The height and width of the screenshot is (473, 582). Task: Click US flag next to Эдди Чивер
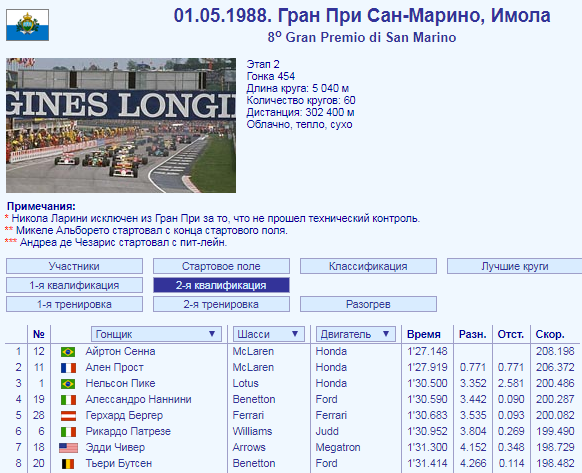coord(68,447)
